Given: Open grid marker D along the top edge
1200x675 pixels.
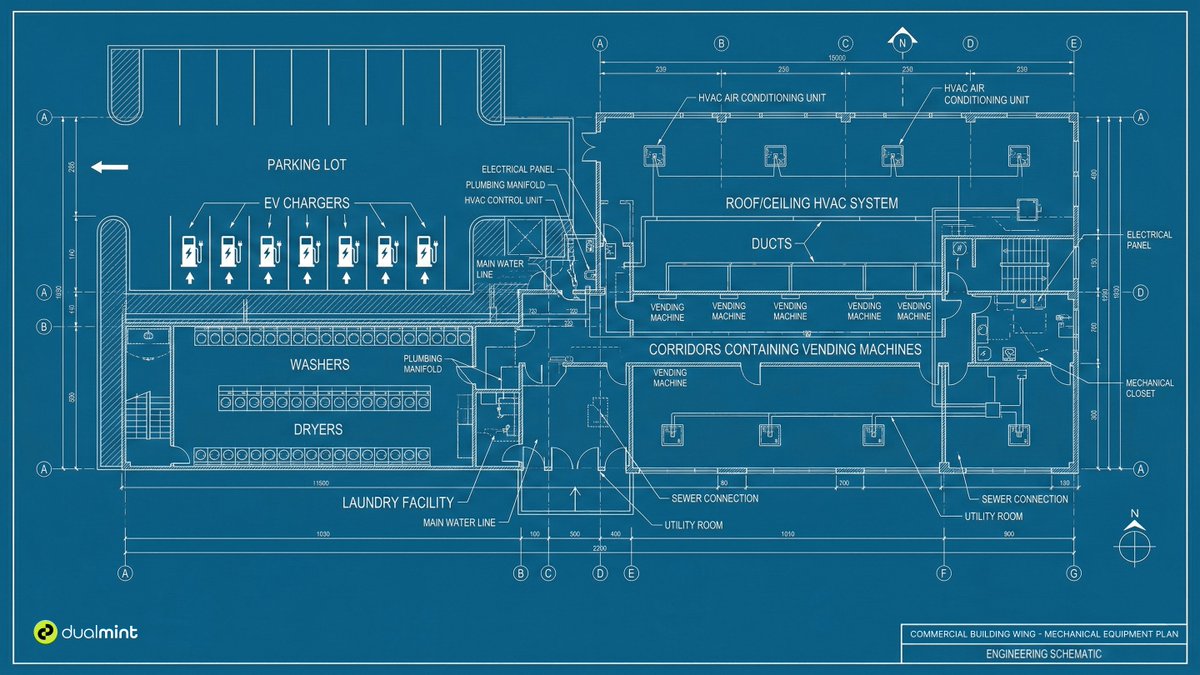Looking at the screenshot, I should (x=968, y=42).
